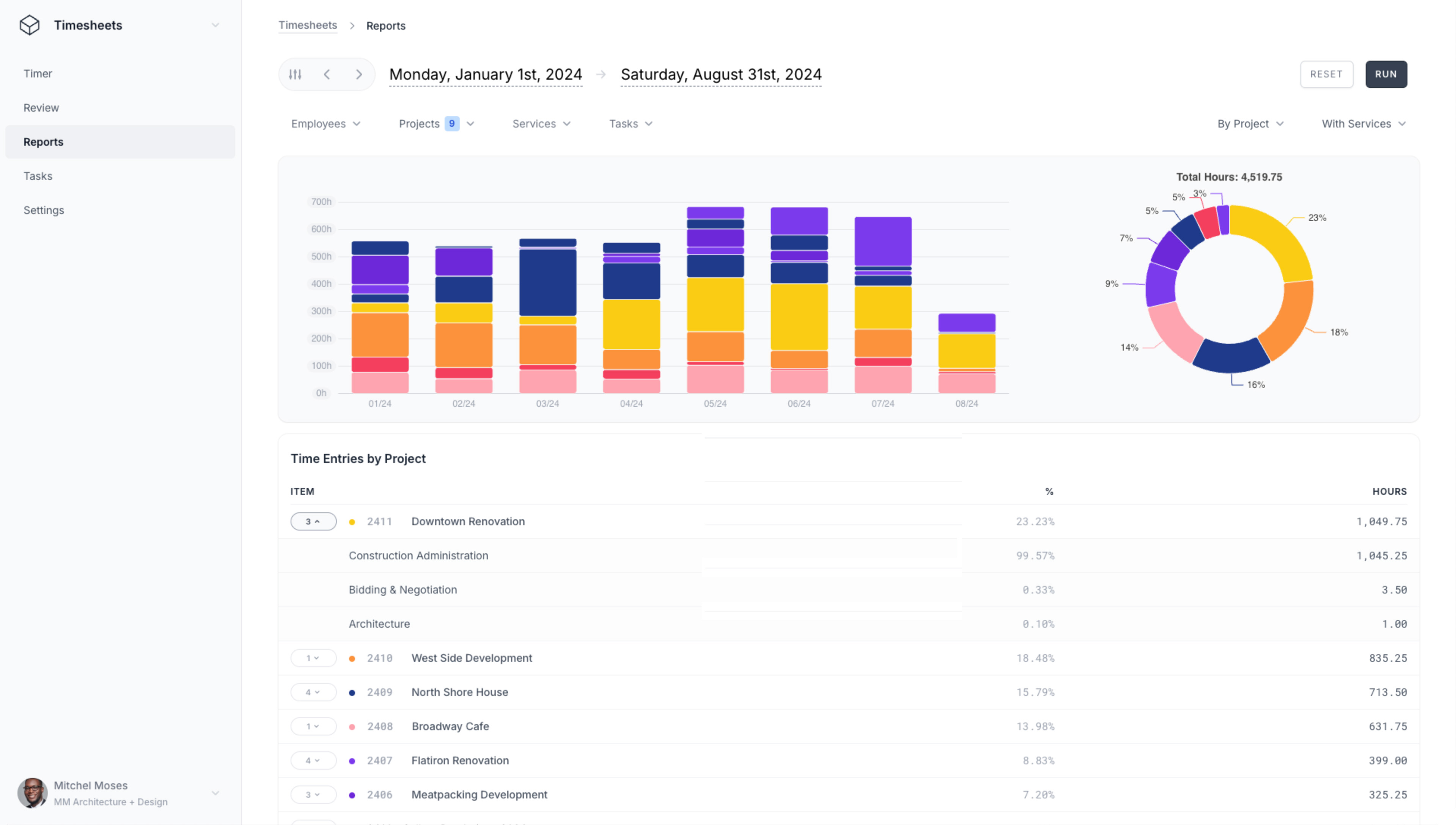Click the pink dot for Broadway Cafe
Image resolution: width=1456 pixels, height=825 pixels.
tap(352, 727)
